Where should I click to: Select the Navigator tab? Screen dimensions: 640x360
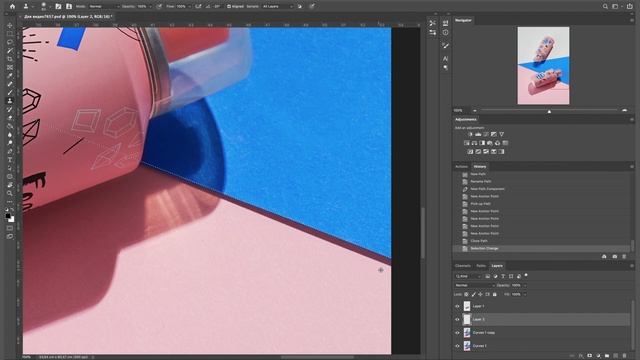pyautogui.click(x=463, y=20)
